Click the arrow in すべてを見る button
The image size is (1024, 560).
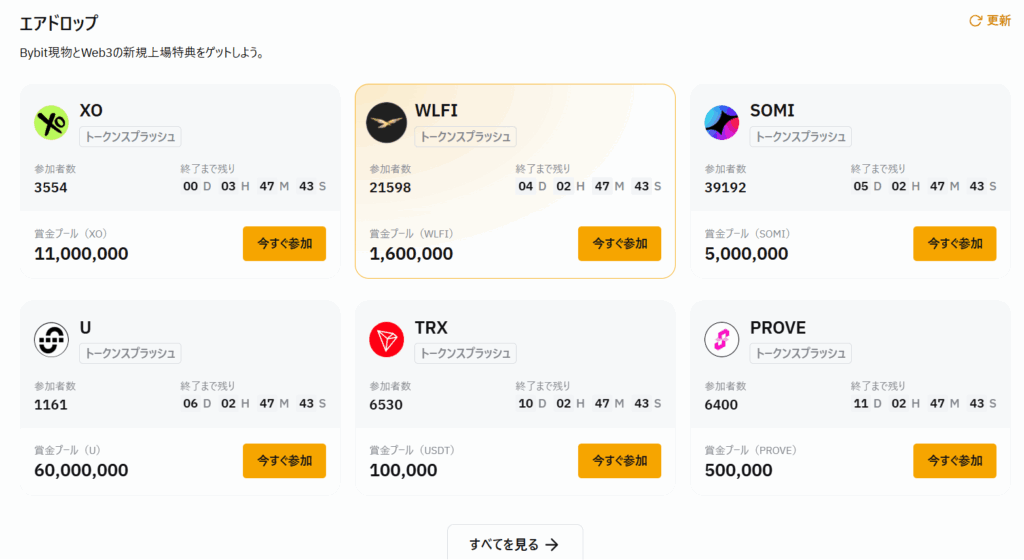click(x=552, y=545)
